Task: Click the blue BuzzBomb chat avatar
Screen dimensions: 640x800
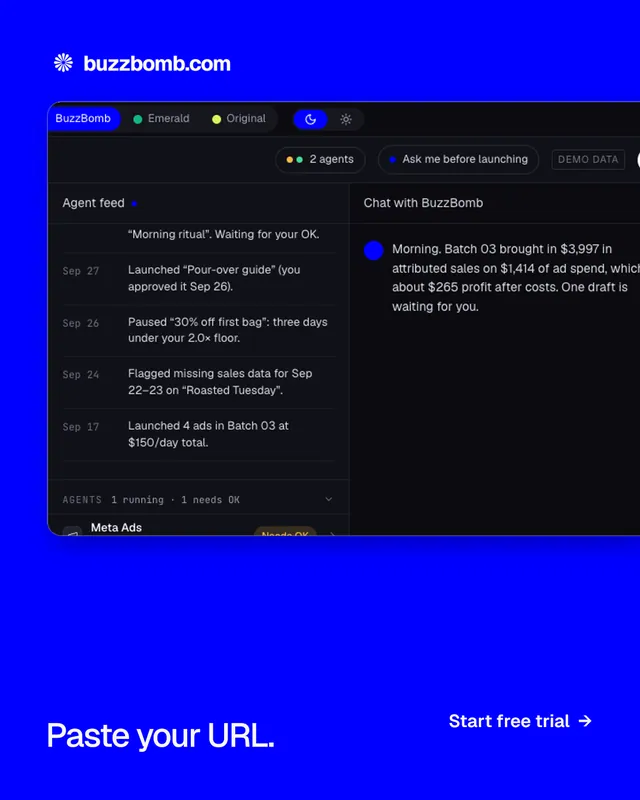Action: pos(374,251)
